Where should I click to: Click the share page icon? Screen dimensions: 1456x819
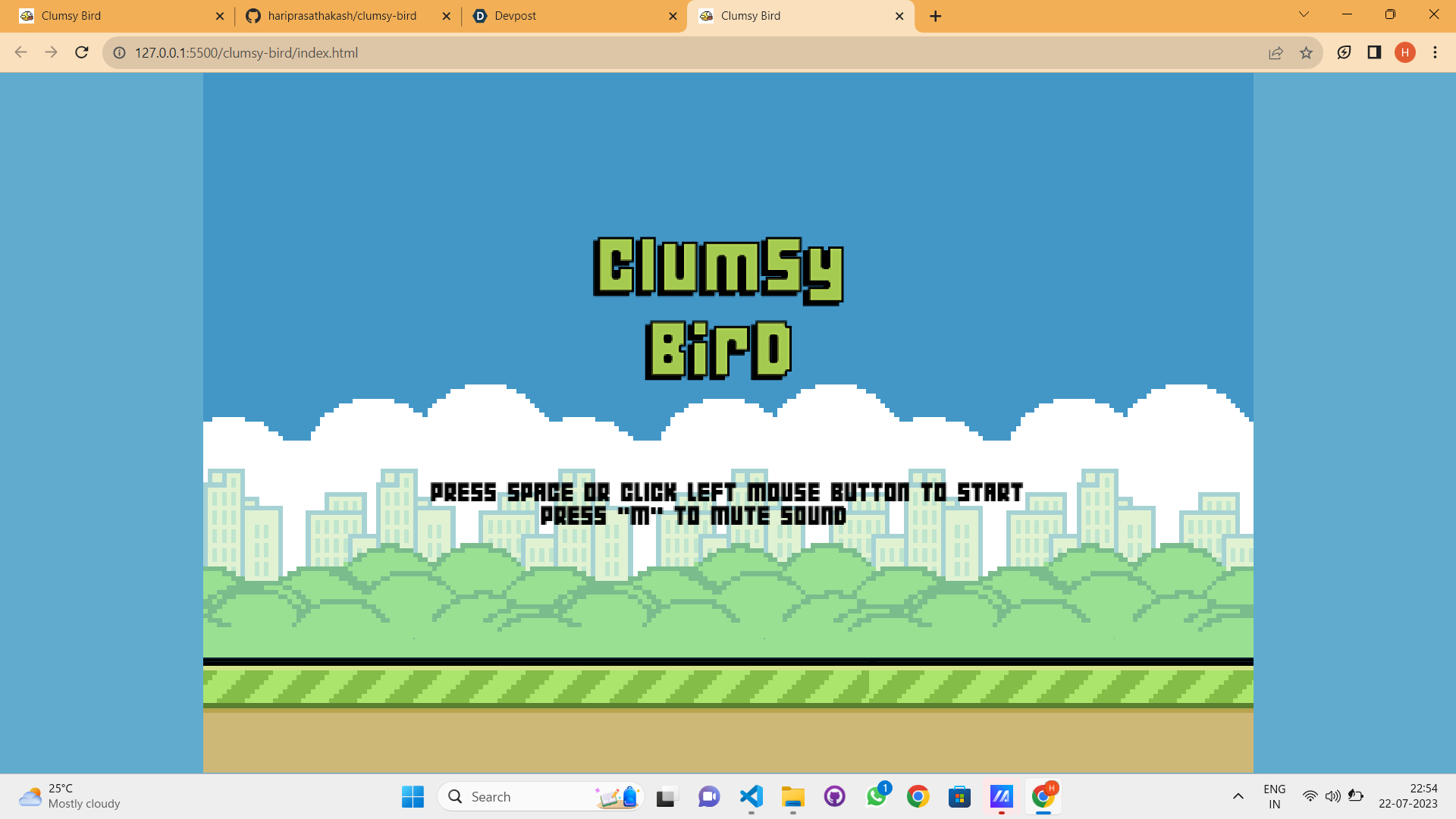click(1276, 52)
